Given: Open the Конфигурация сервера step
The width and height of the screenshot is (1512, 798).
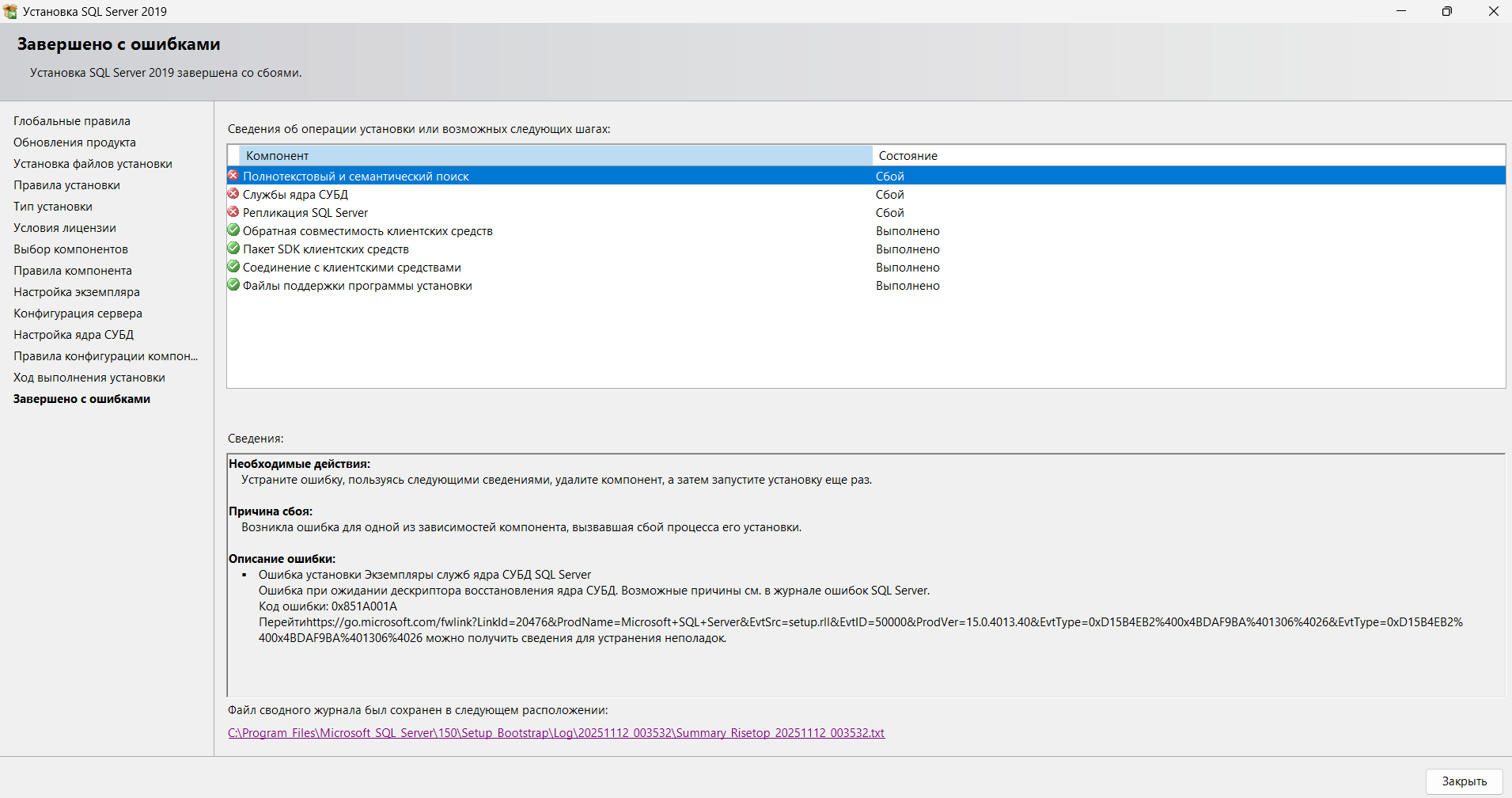Looking at the screenshot, I should [x=78, y=313].
